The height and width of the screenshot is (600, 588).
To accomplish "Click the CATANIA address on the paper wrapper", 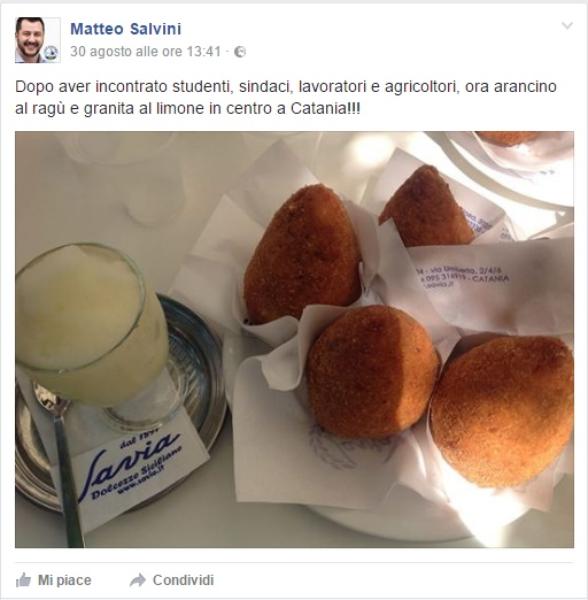I will [x=491, y=278].
